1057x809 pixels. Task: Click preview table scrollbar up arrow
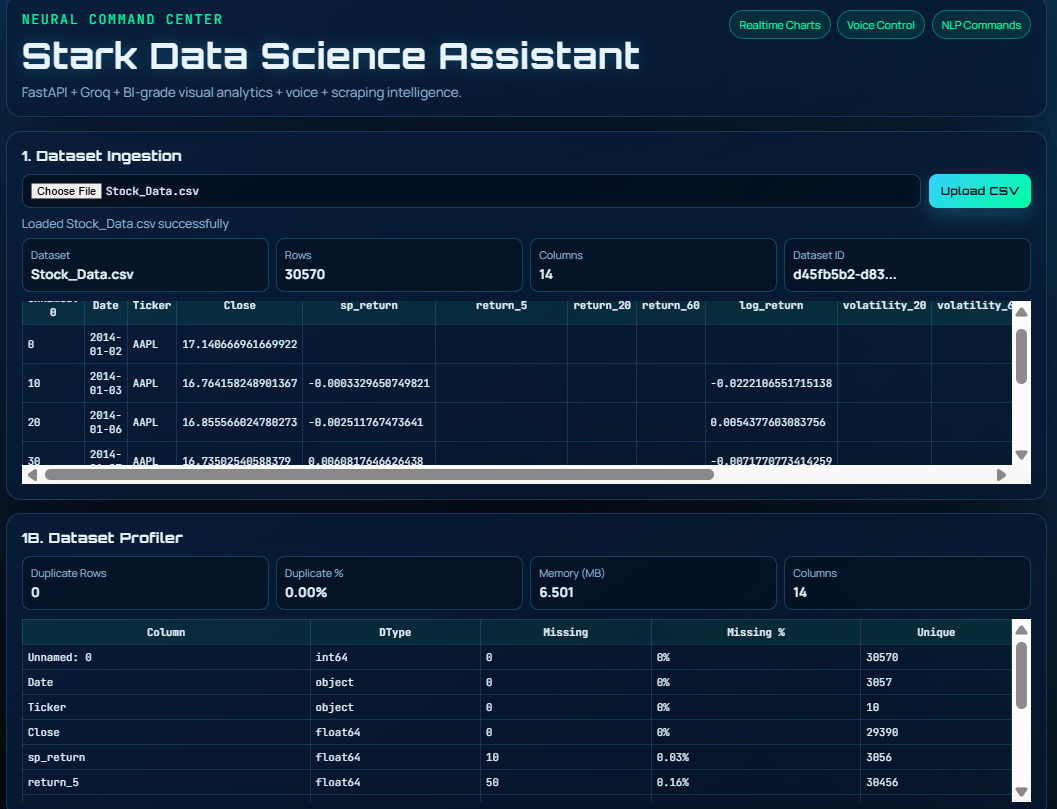click(1021, 311)
